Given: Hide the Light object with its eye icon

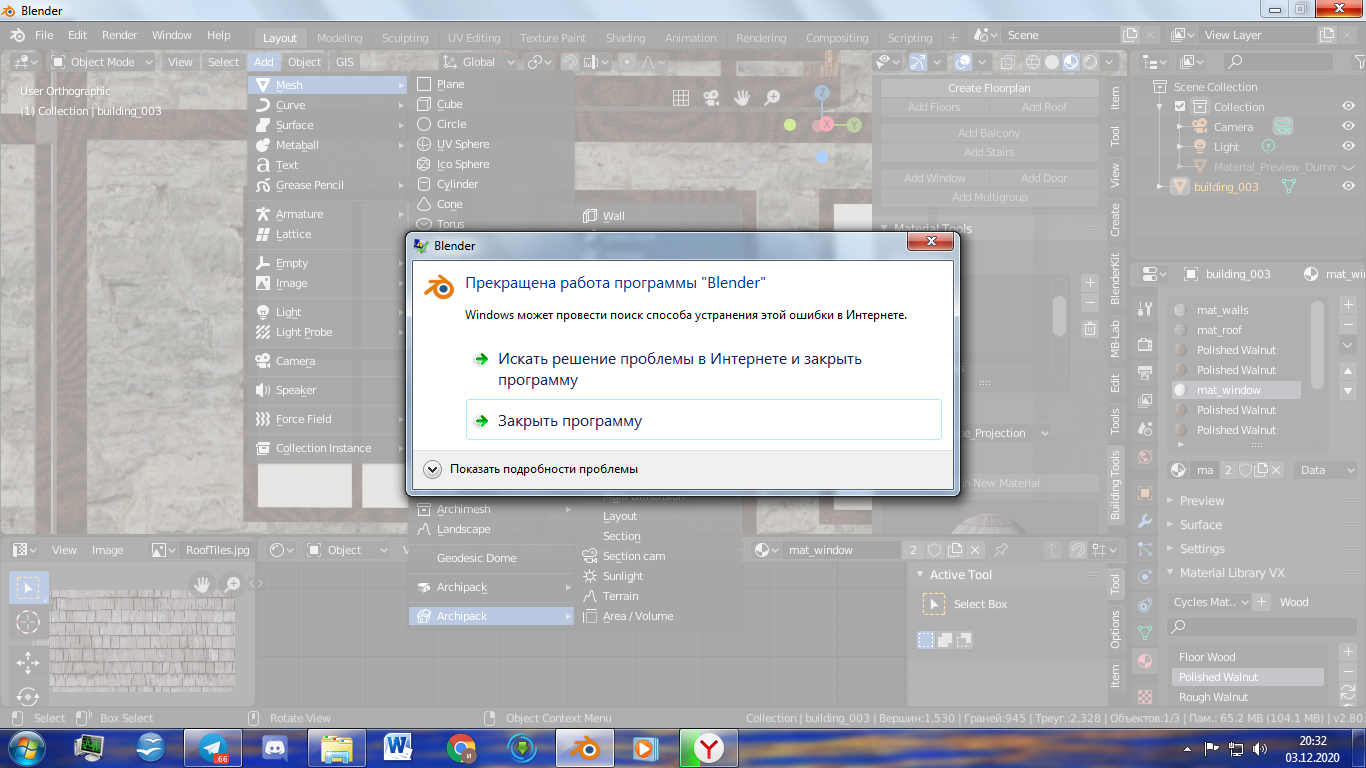Looking at the screenshot, I should pos(1348,147).
